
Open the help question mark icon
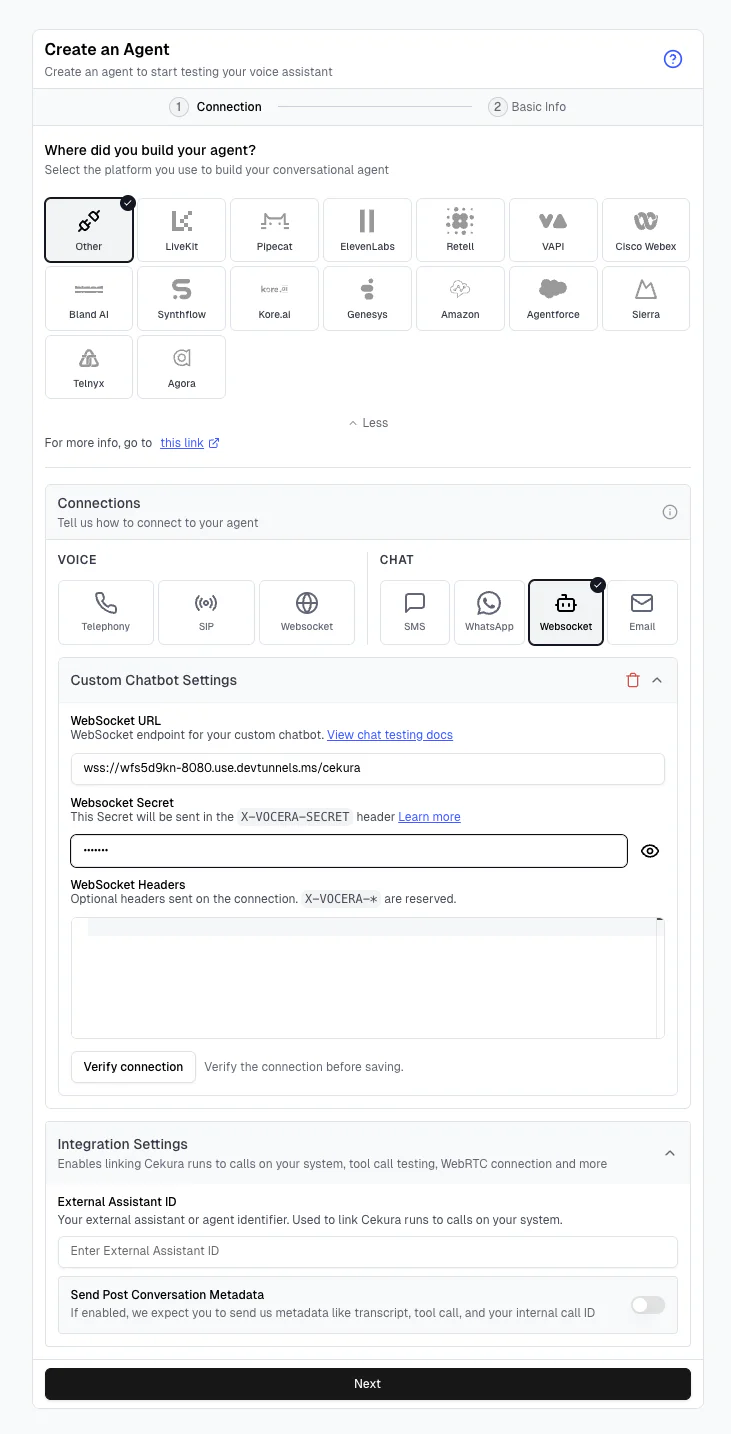[673, 59]
